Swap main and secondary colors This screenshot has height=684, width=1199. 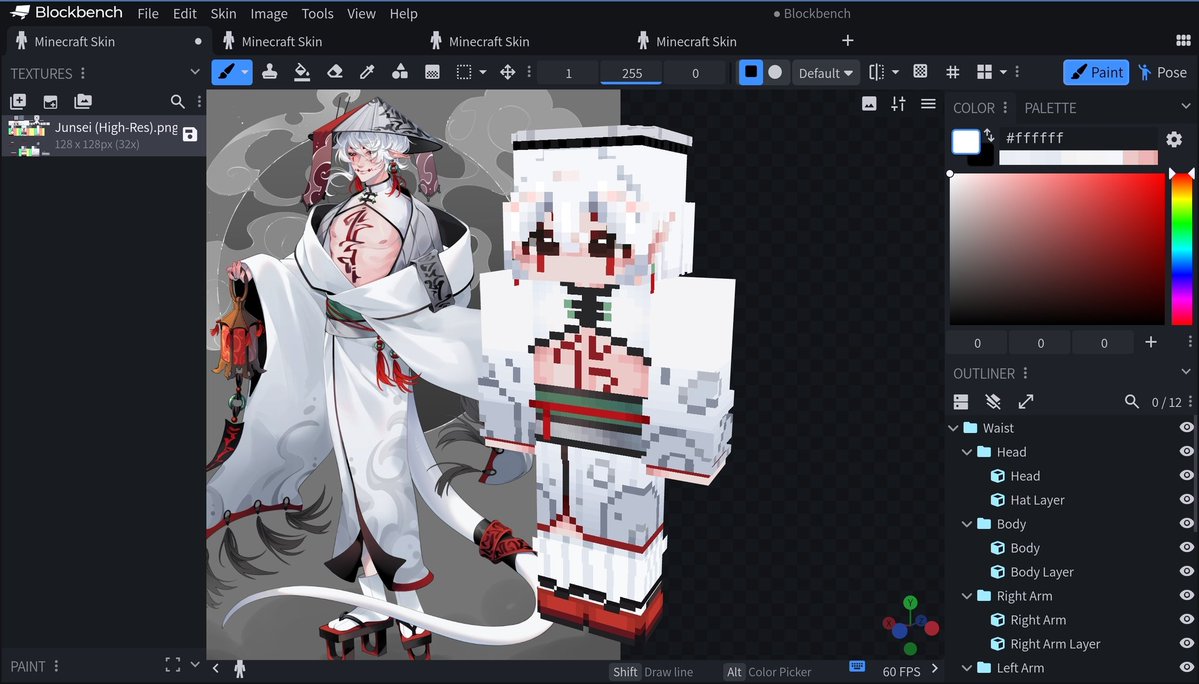click(x=989, y=135)
